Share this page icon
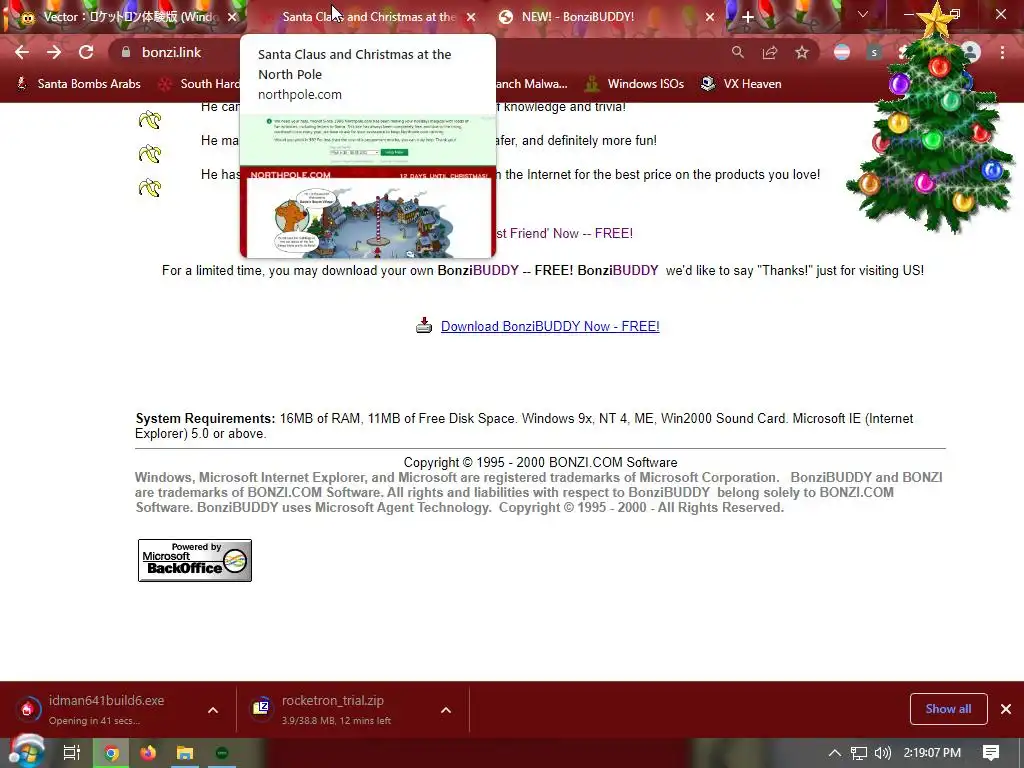 [x=770, y=52]
